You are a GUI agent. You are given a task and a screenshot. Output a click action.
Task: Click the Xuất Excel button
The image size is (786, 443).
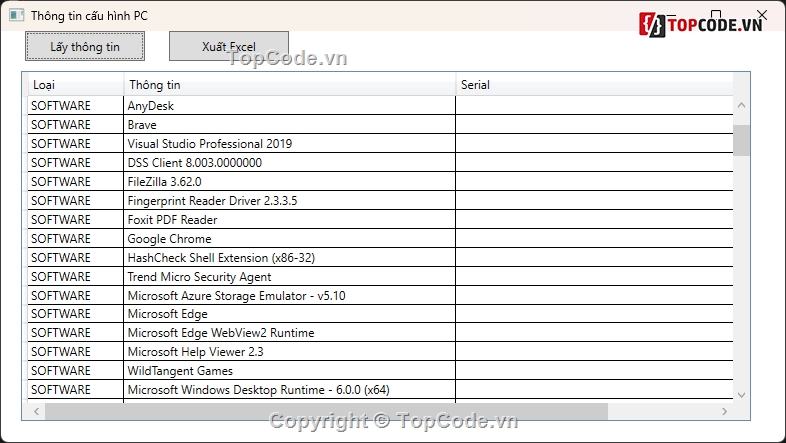tap(229, 46)
